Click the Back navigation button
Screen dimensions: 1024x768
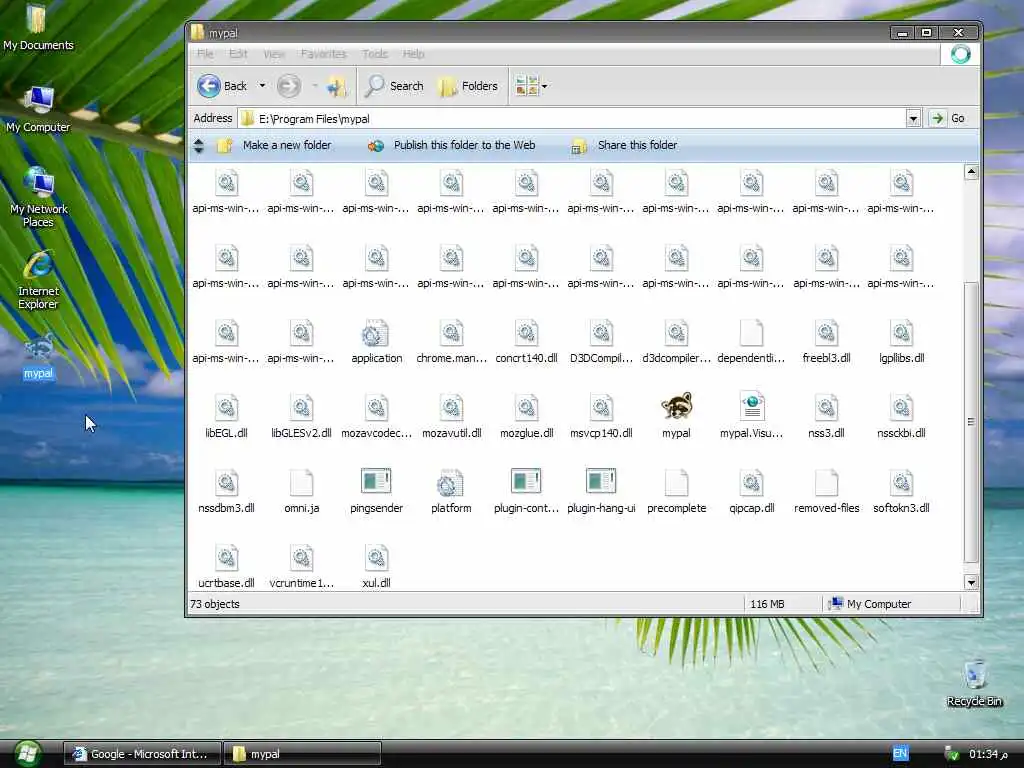(x=222, y=86)
